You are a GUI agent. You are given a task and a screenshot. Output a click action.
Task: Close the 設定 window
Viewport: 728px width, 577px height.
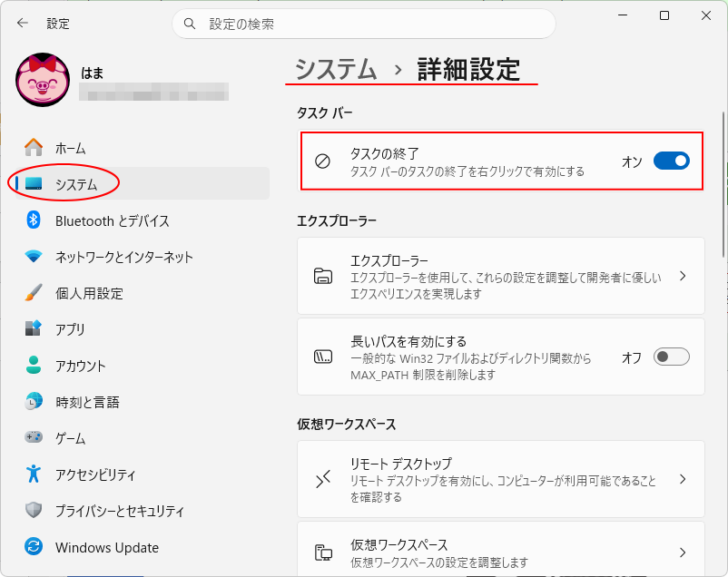pyautogui.click(x=706, y=15)
